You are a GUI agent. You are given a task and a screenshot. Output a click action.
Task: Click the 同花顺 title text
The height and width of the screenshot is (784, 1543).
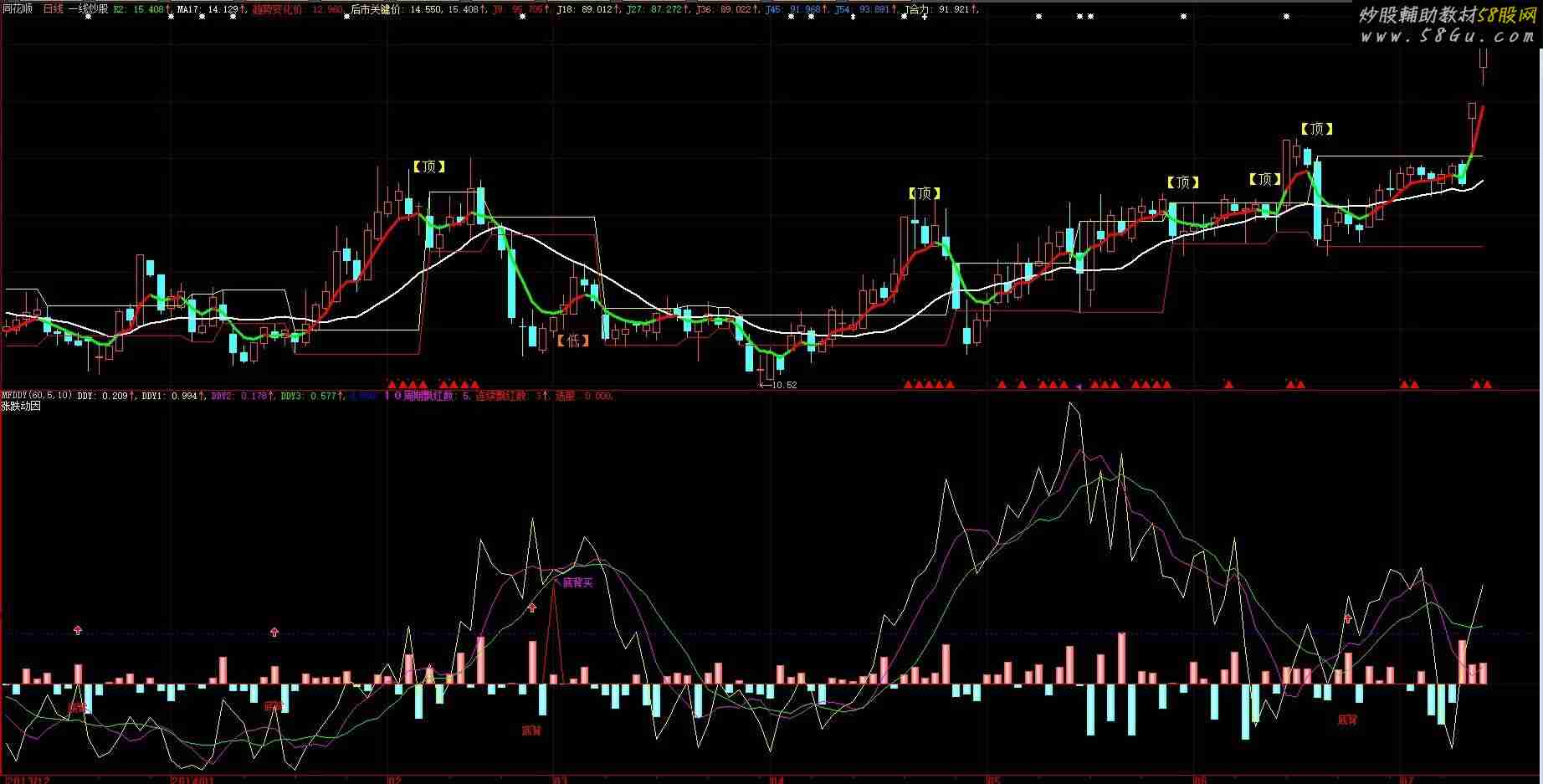[x=18, y=9]
